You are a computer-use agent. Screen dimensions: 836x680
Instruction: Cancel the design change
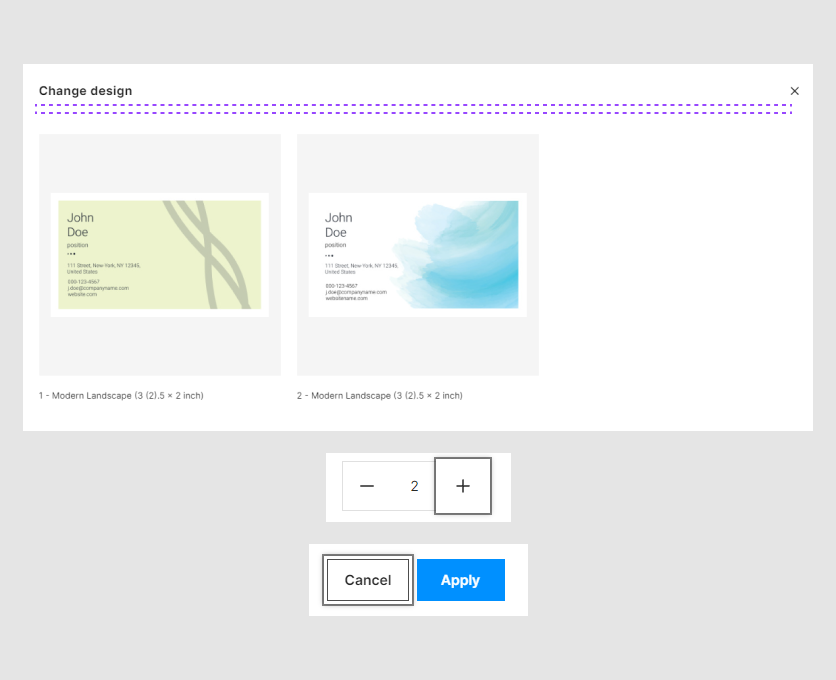368,580
